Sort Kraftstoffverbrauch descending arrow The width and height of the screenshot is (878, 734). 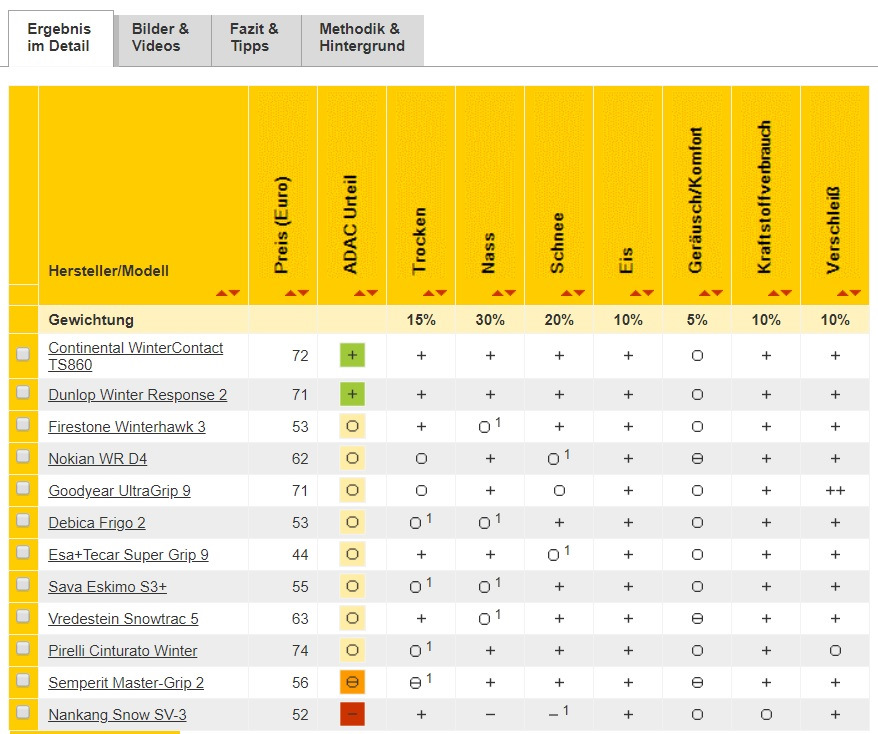(786, 293)
